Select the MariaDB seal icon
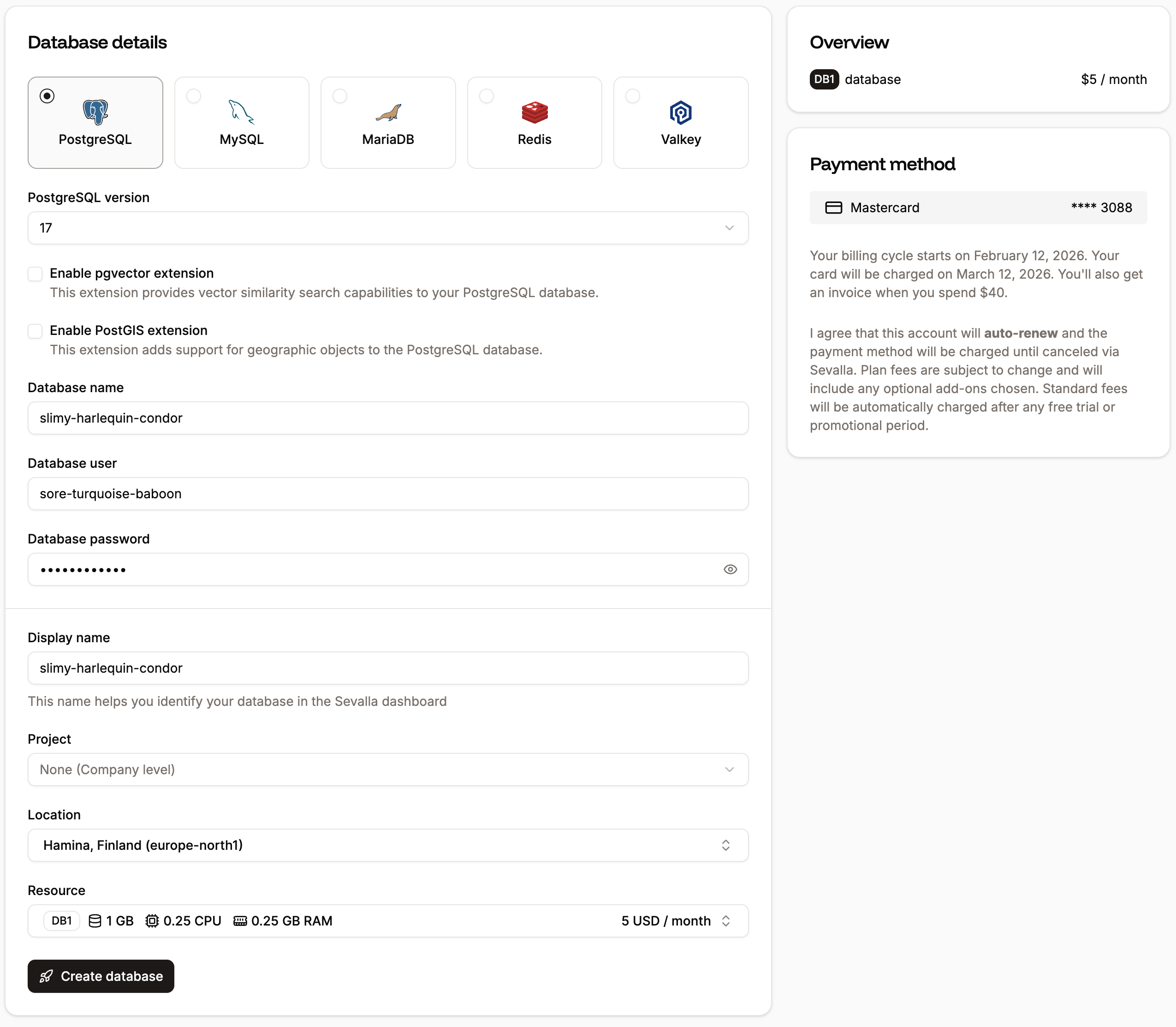Viewport: 1176px width, 1027px height. (387, 112)
